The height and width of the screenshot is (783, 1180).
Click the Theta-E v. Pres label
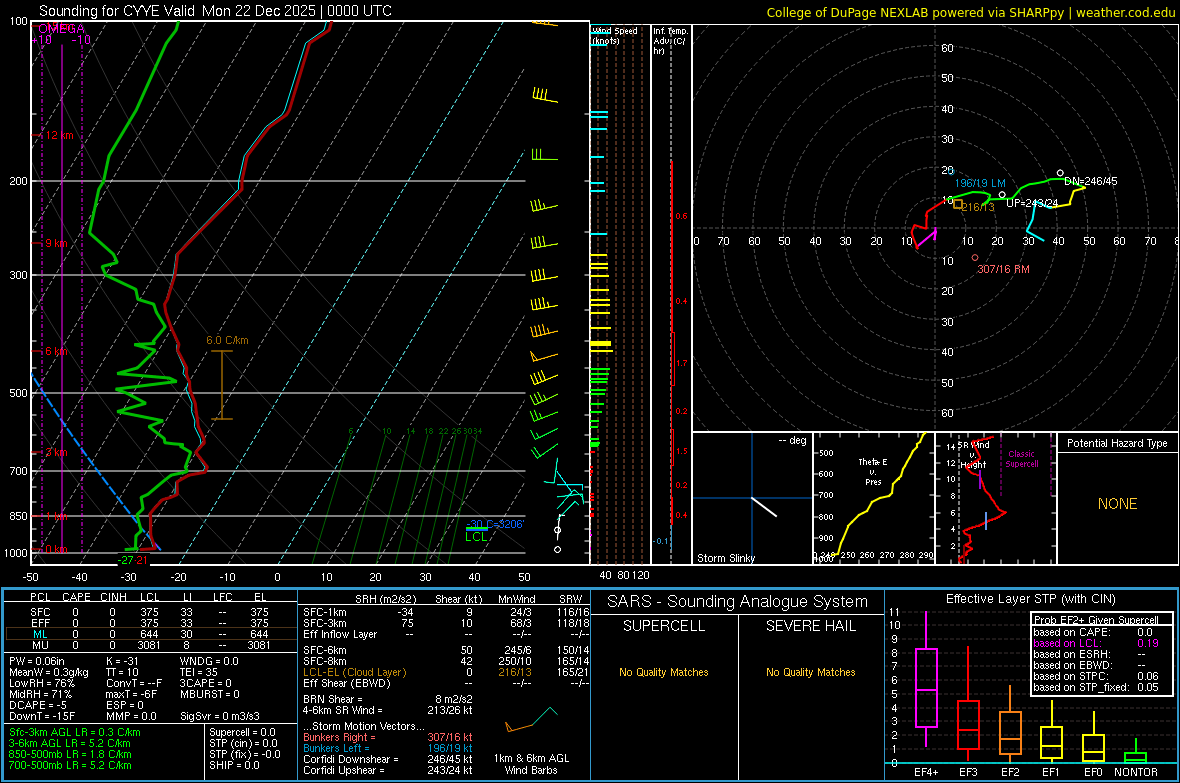point(873,471)
